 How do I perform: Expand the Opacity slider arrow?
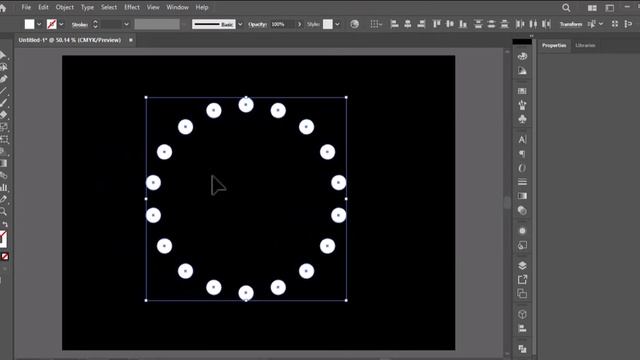[x=299, y=24]
